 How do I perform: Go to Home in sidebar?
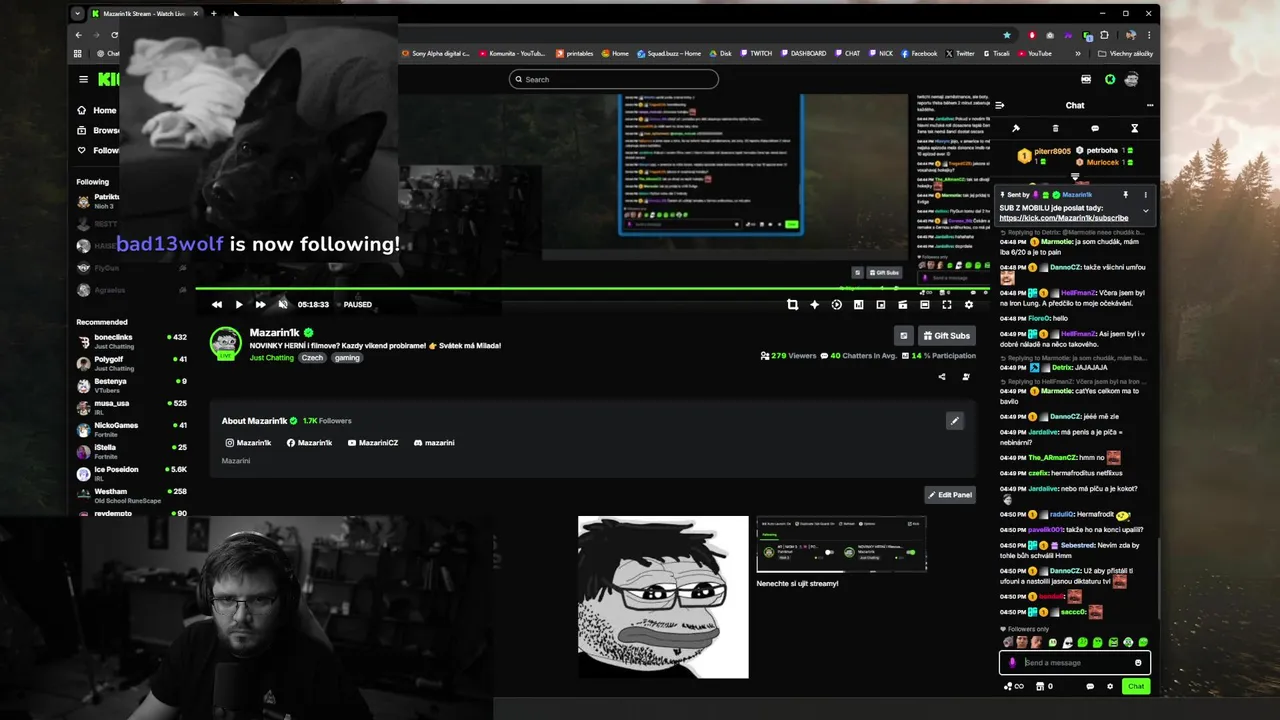97,110
